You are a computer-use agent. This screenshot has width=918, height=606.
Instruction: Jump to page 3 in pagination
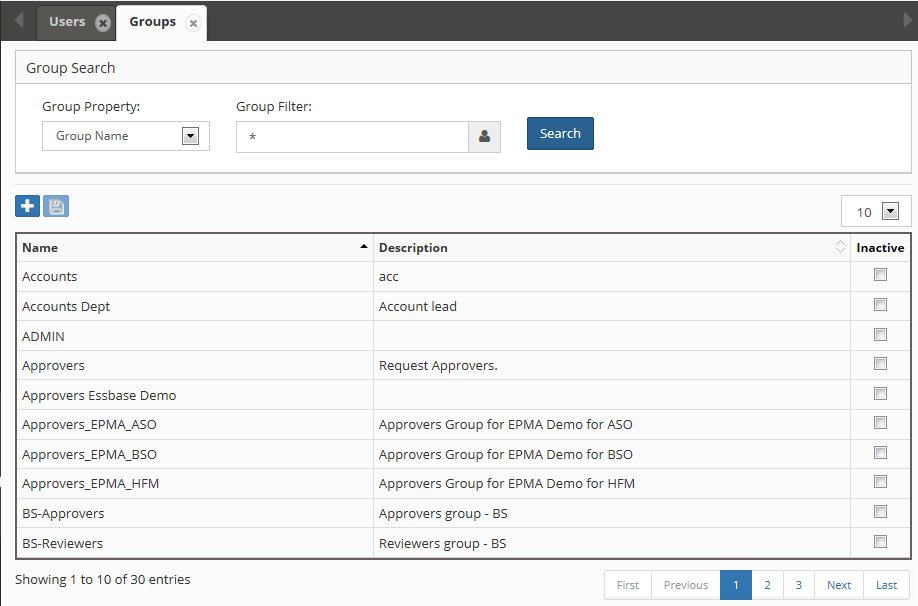click(798, 585)
